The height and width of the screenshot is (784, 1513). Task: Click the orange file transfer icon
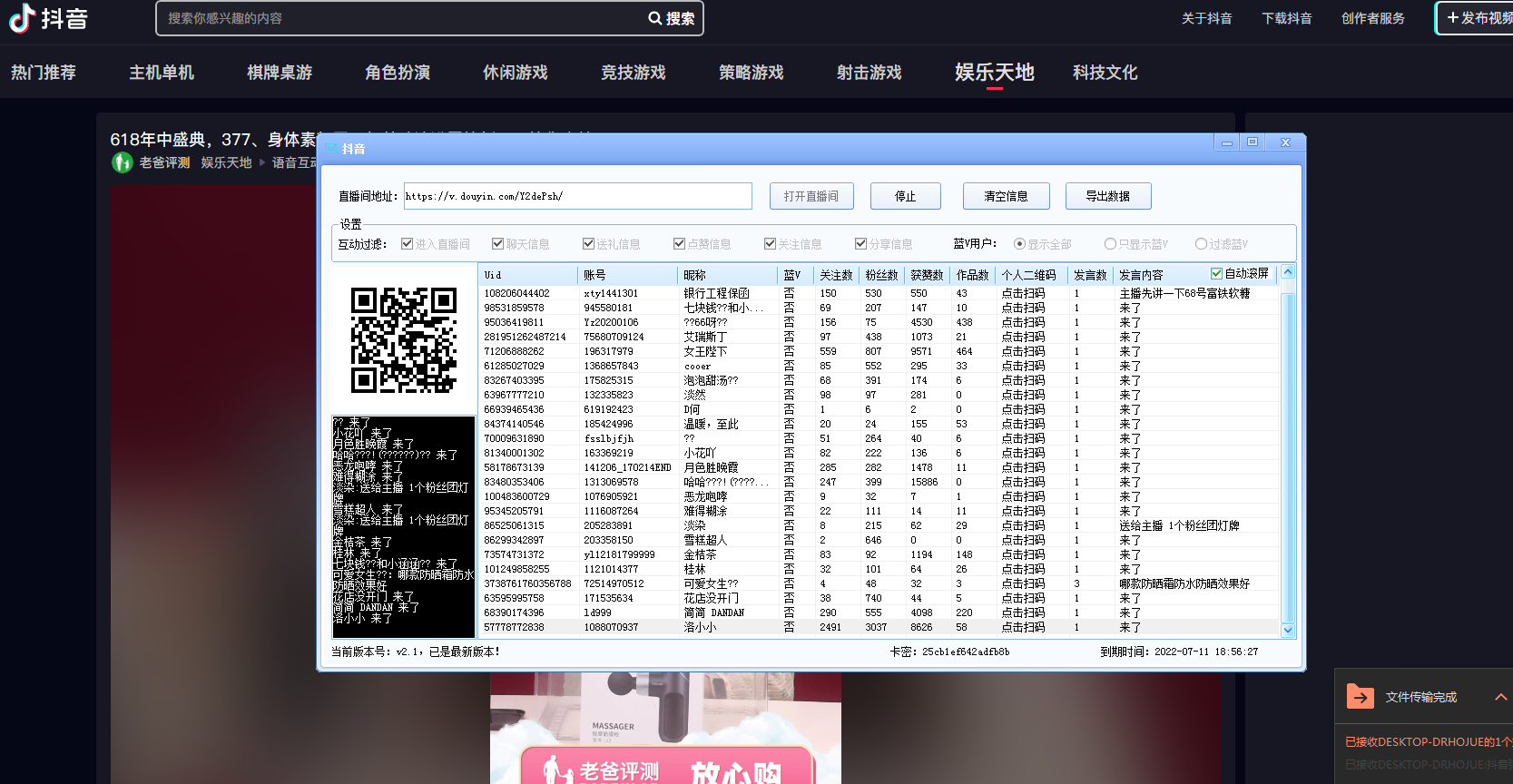click(x=1360, y=697)
